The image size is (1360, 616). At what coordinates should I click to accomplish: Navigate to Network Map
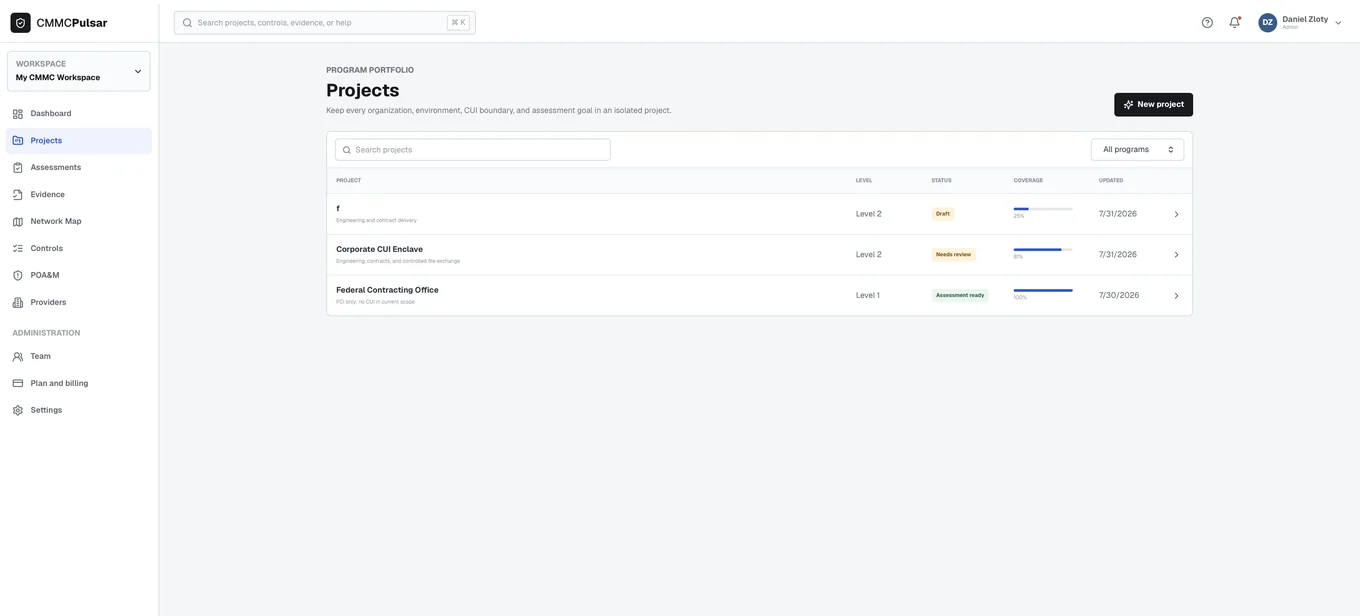(79, 222)
